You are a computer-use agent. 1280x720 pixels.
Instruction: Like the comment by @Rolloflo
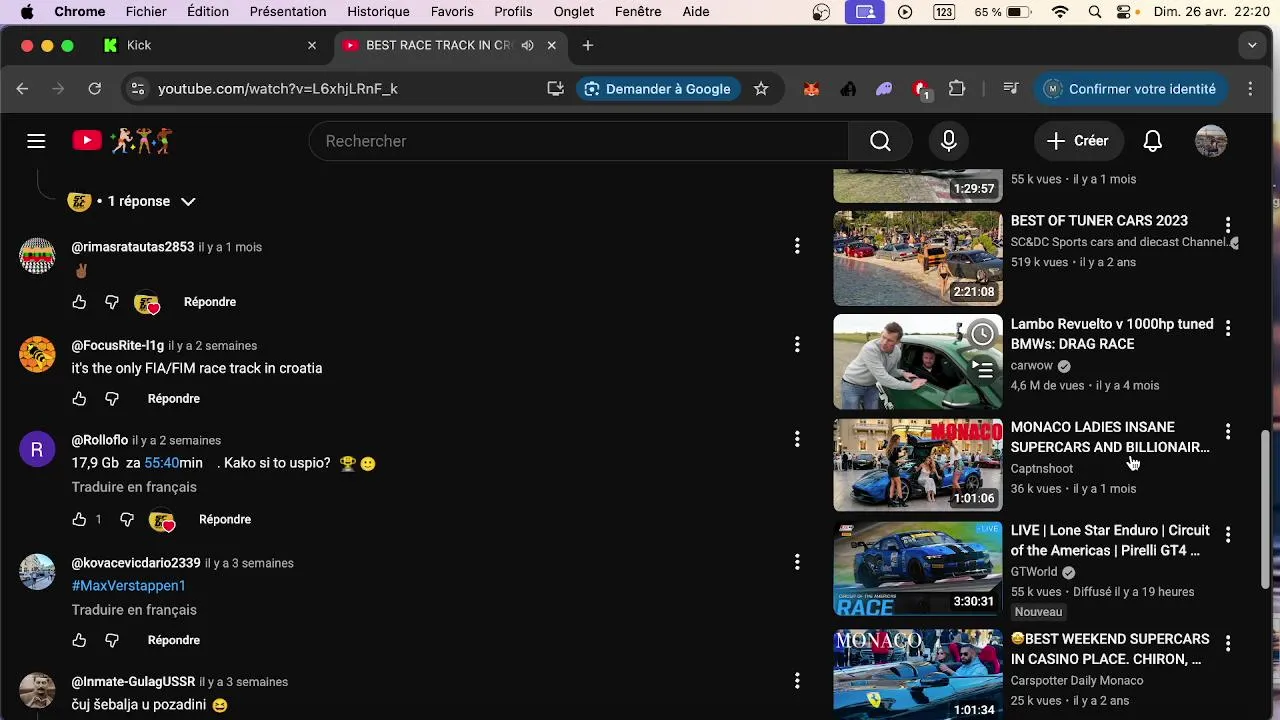79,520
